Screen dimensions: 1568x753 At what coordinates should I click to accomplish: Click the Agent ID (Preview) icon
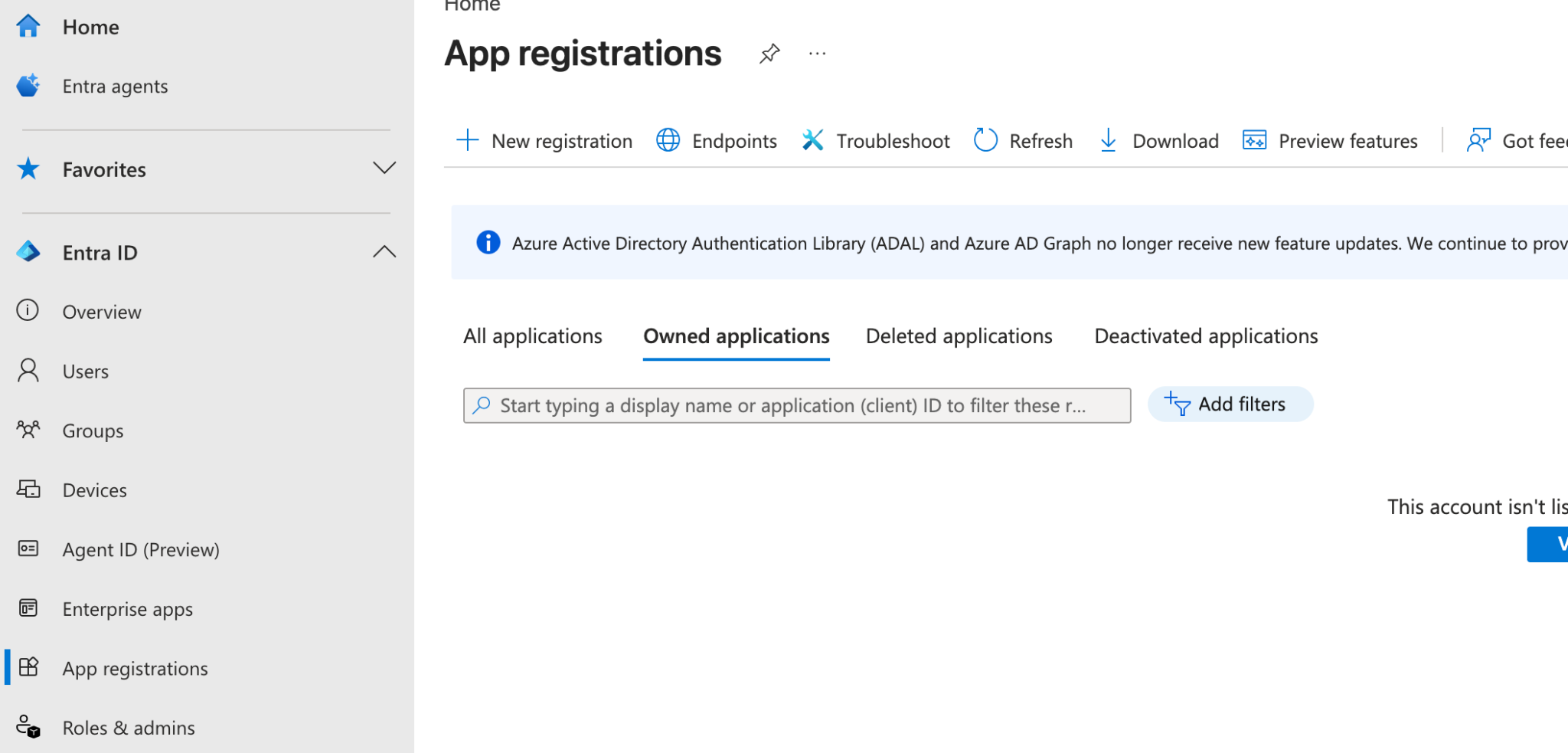point(28,548)
